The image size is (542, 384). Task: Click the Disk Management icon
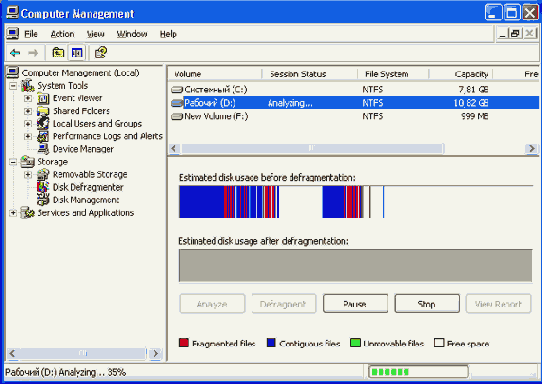coord(43,199)
